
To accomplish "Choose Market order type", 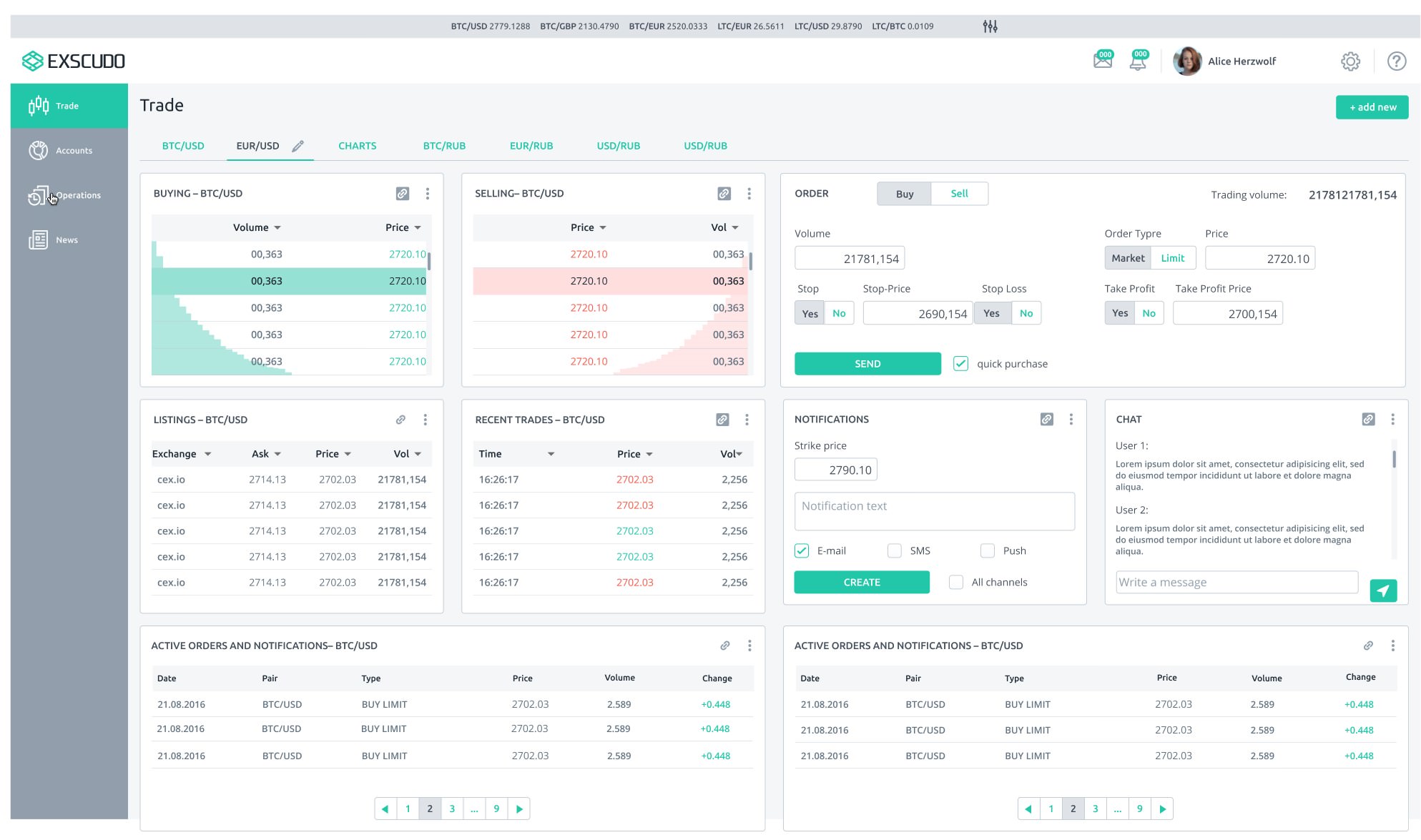I will tap(1127, 258).
